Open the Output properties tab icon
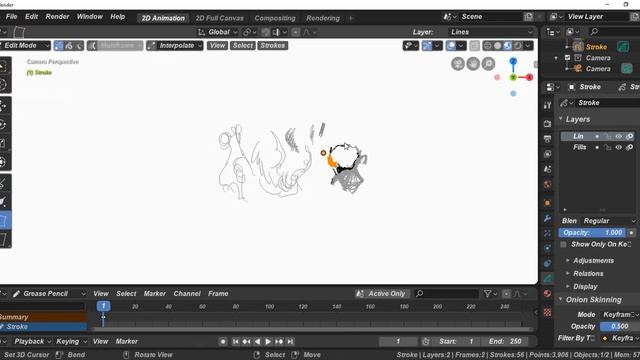Image resolution: width=640 pixels, height=360 pixels. 547,139
